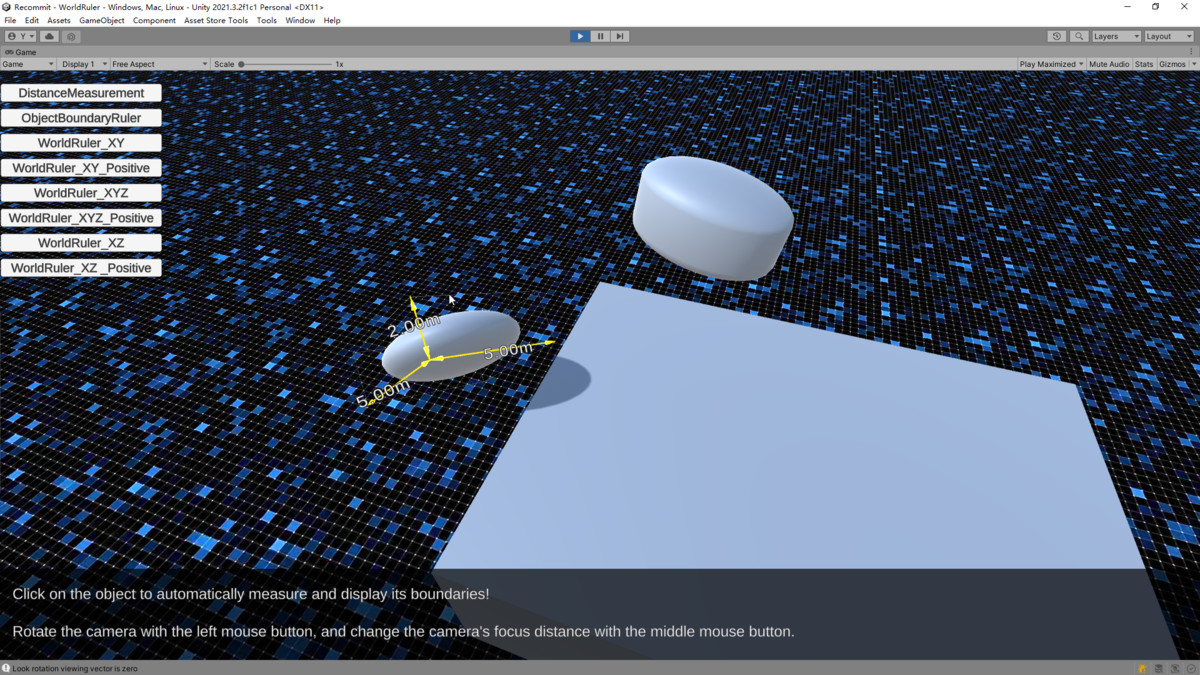
Task: Click the DistanceMeasurement button
Action: pos(81,93)
